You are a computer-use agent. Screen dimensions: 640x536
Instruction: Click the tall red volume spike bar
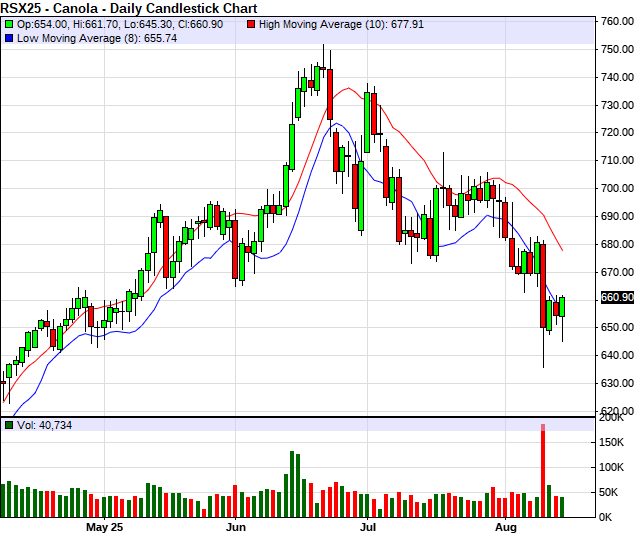[543, 470]
